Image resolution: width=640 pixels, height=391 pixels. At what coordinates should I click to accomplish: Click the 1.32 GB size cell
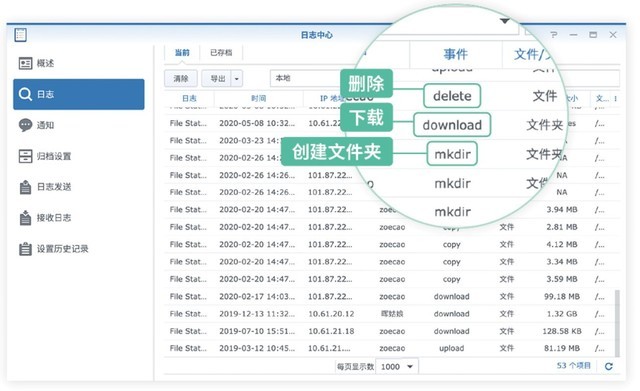coord(562,313)
